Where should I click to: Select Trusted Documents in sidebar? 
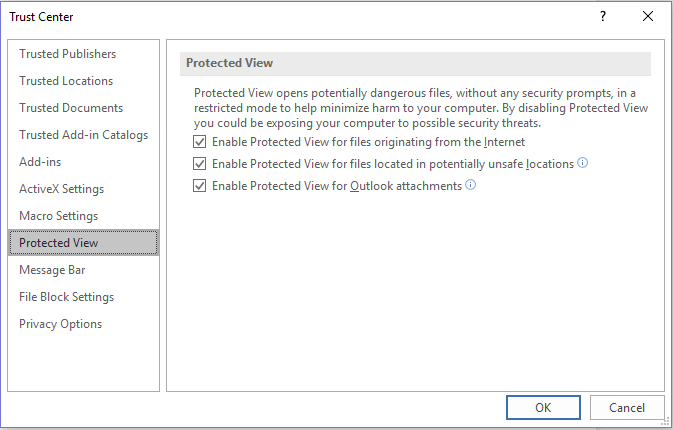click(x=71, y=108)
